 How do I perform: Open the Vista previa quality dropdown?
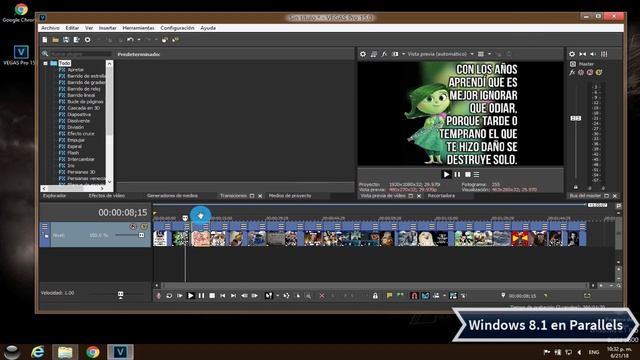coord(472,54)
